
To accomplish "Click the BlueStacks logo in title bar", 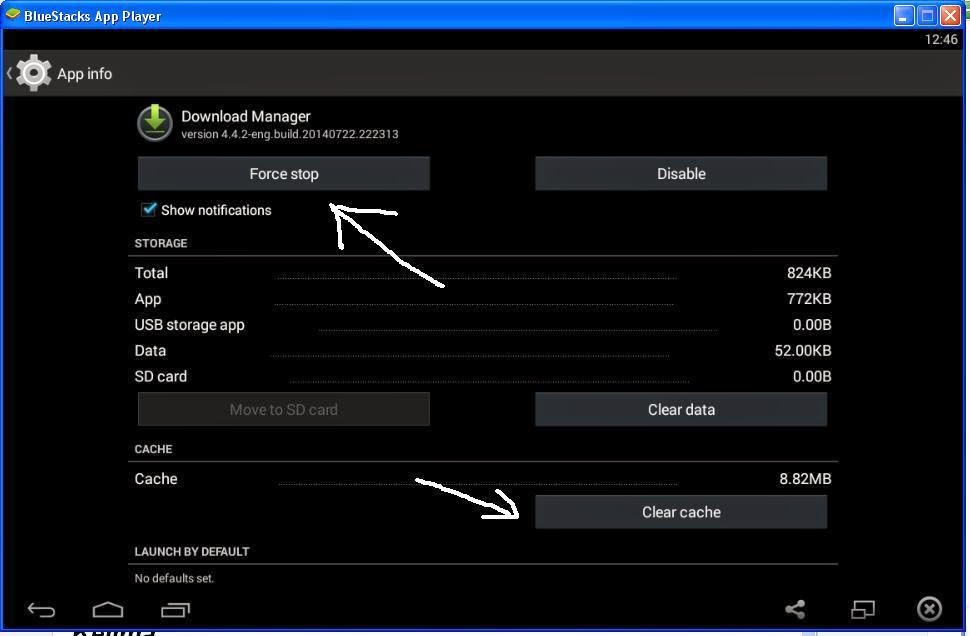I will pyautogui.click(x=12, y=15).
